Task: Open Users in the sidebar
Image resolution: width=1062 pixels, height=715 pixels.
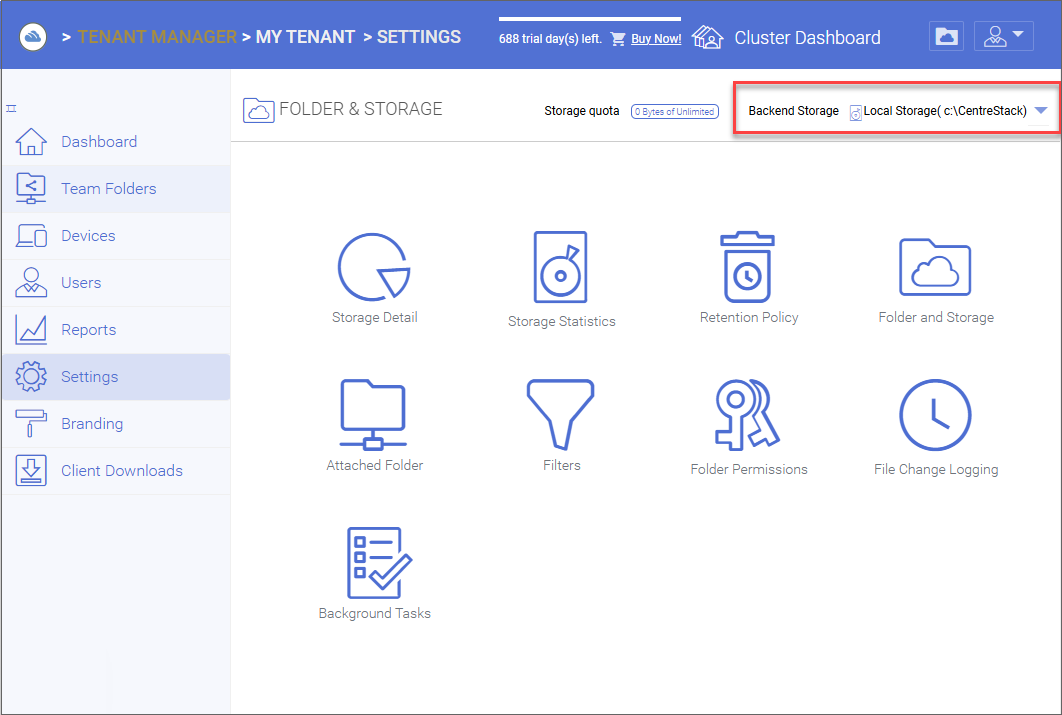Action: click(x=116, y=282)
